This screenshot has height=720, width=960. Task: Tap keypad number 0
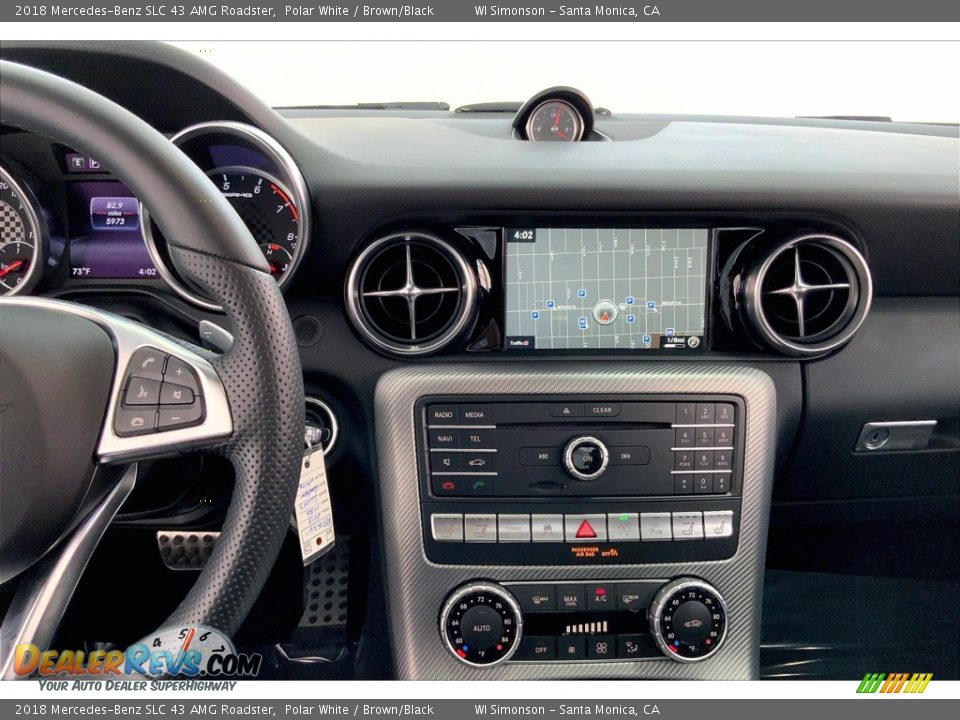tap(704, 483)
